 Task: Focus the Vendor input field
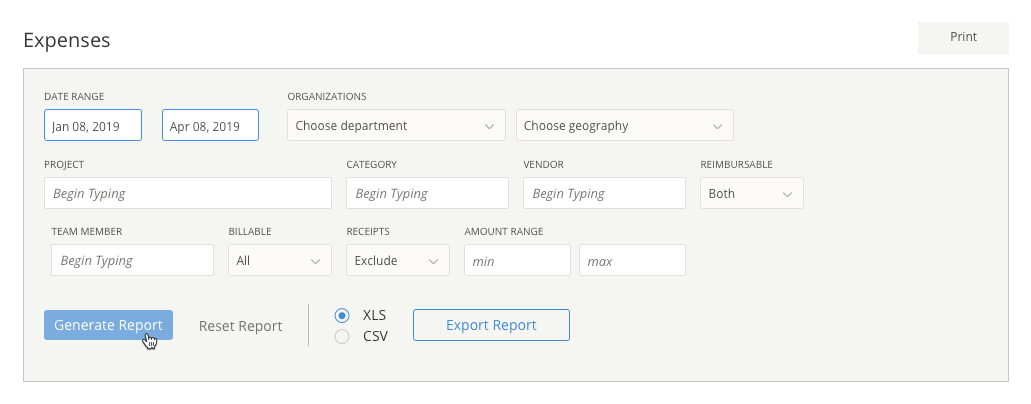click(604, 193)
